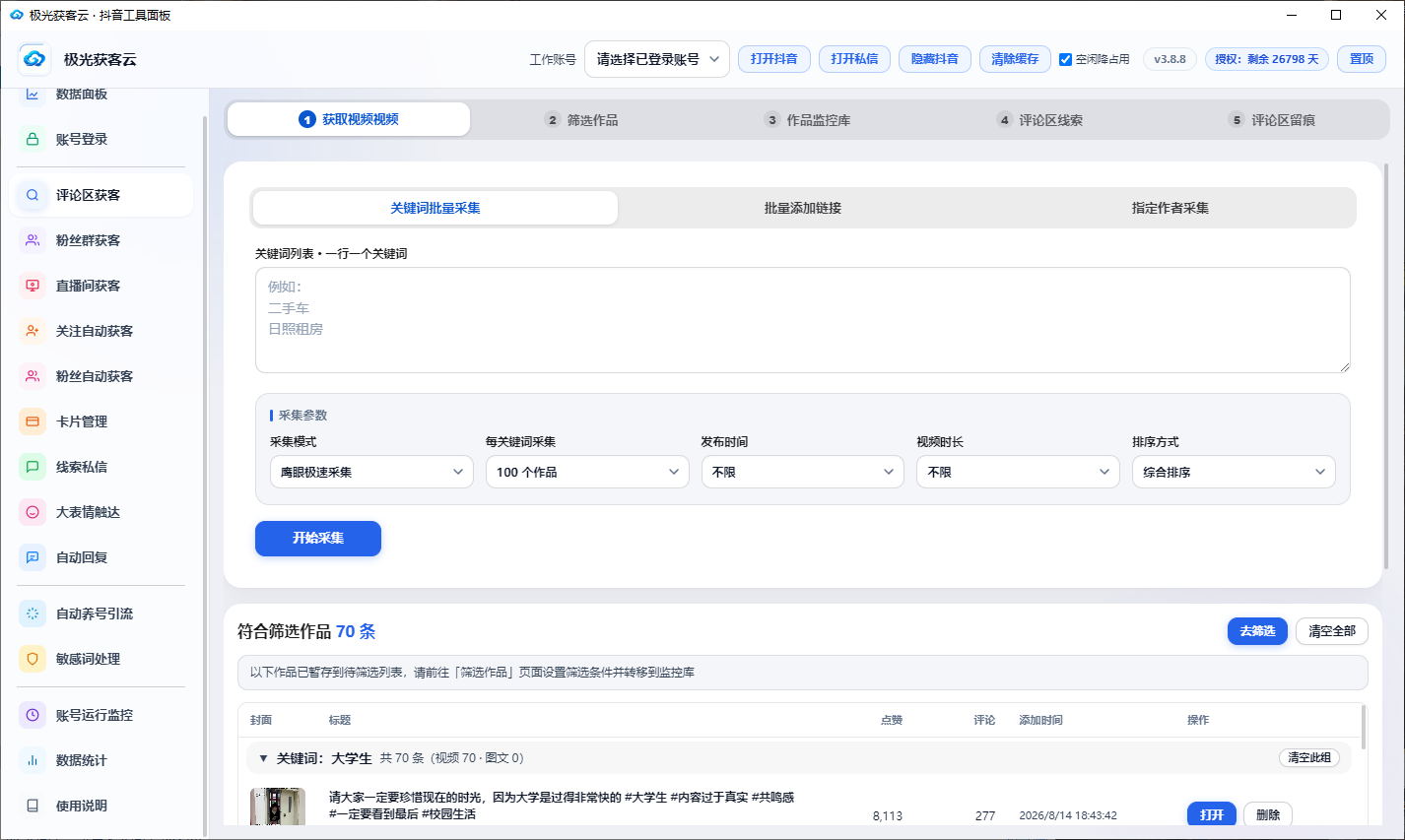Click the 打开私信 button
The height and width of the screenshot is (840, 1405).
(854, 59)
